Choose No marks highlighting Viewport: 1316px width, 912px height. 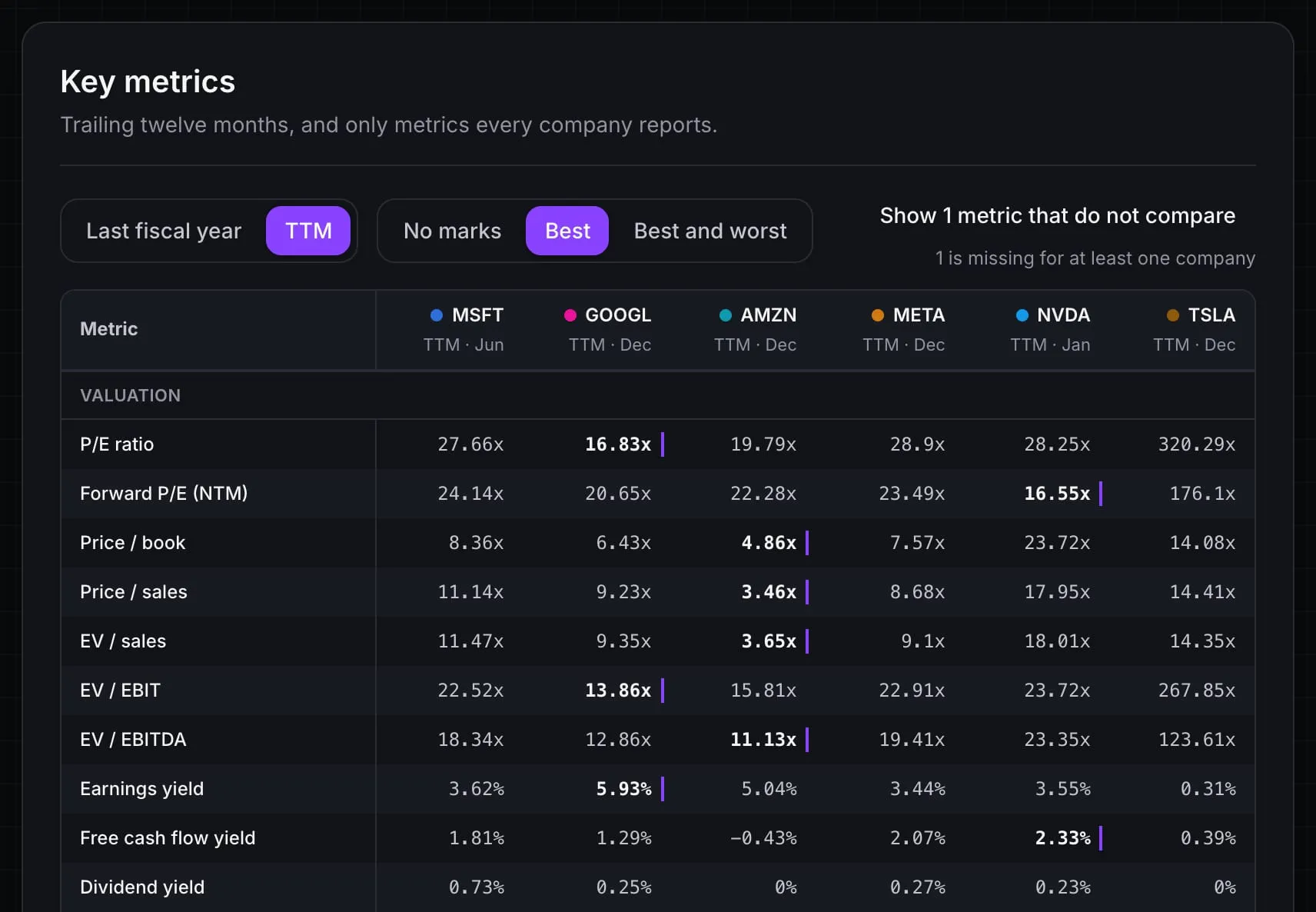[452, 231]
